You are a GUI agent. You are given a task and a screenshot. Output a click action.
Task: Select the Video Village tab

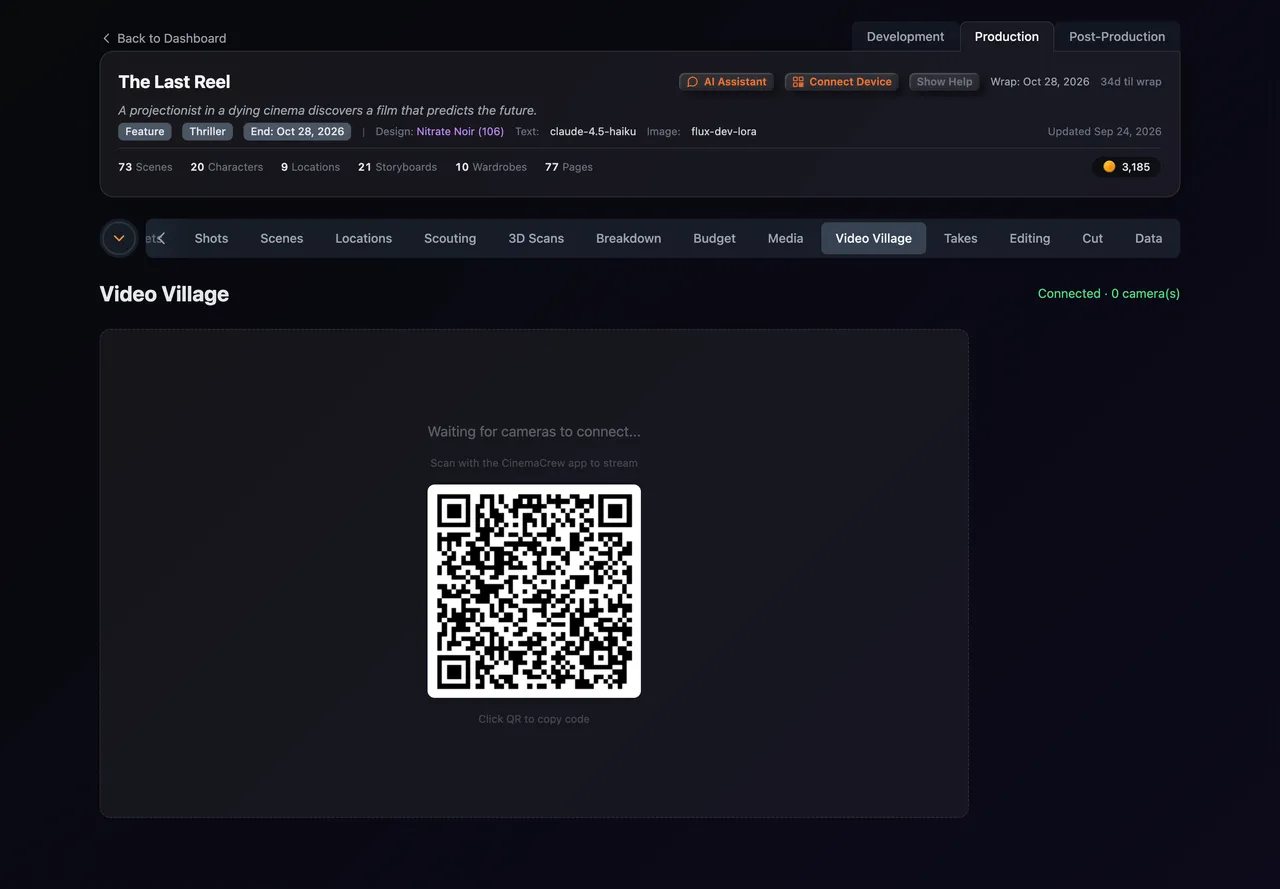[874, 238]
